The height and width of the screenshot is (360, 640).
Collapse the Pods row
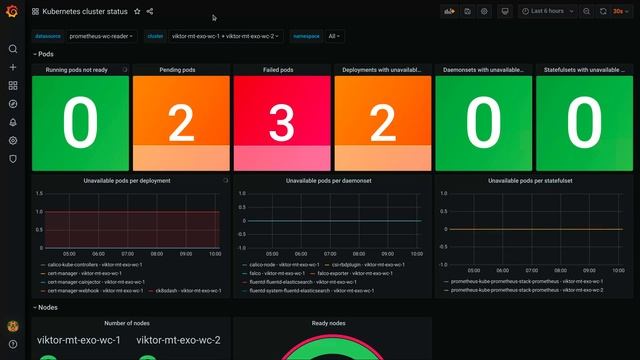coord(43,54)
